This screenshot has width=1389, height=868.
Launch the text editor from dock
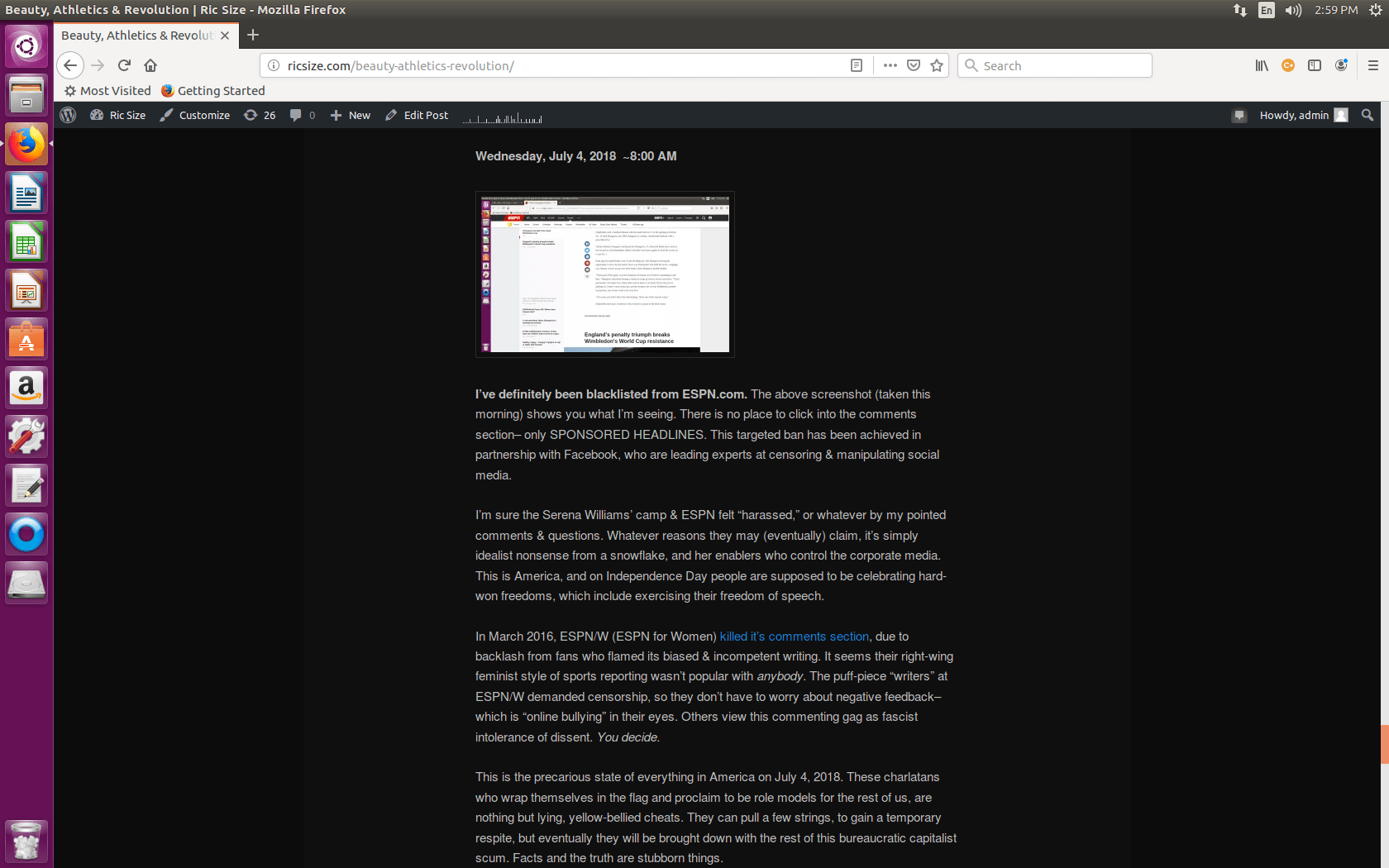(26, 485)
